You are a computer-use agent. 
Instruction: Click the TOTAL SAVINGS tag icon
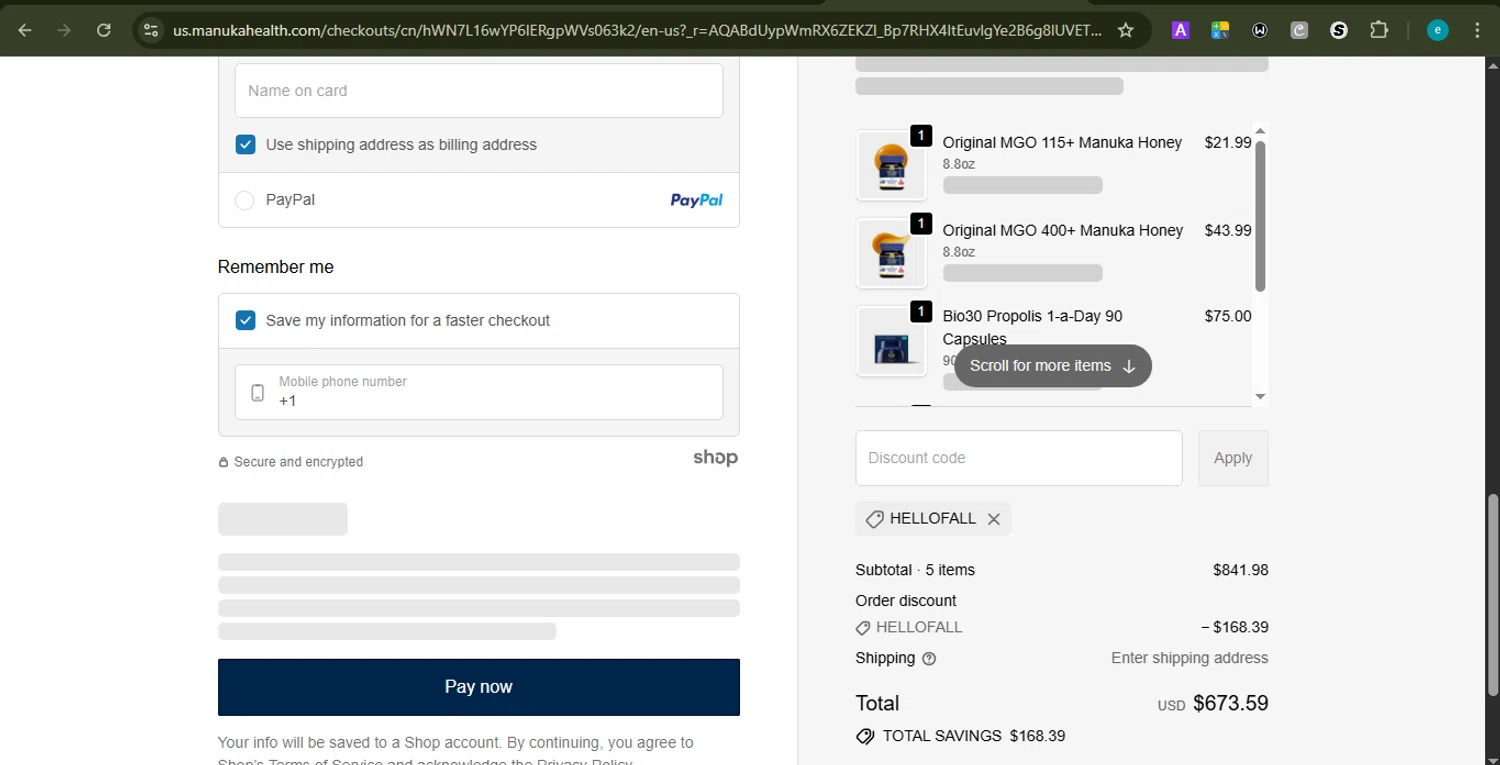[865, 737]
